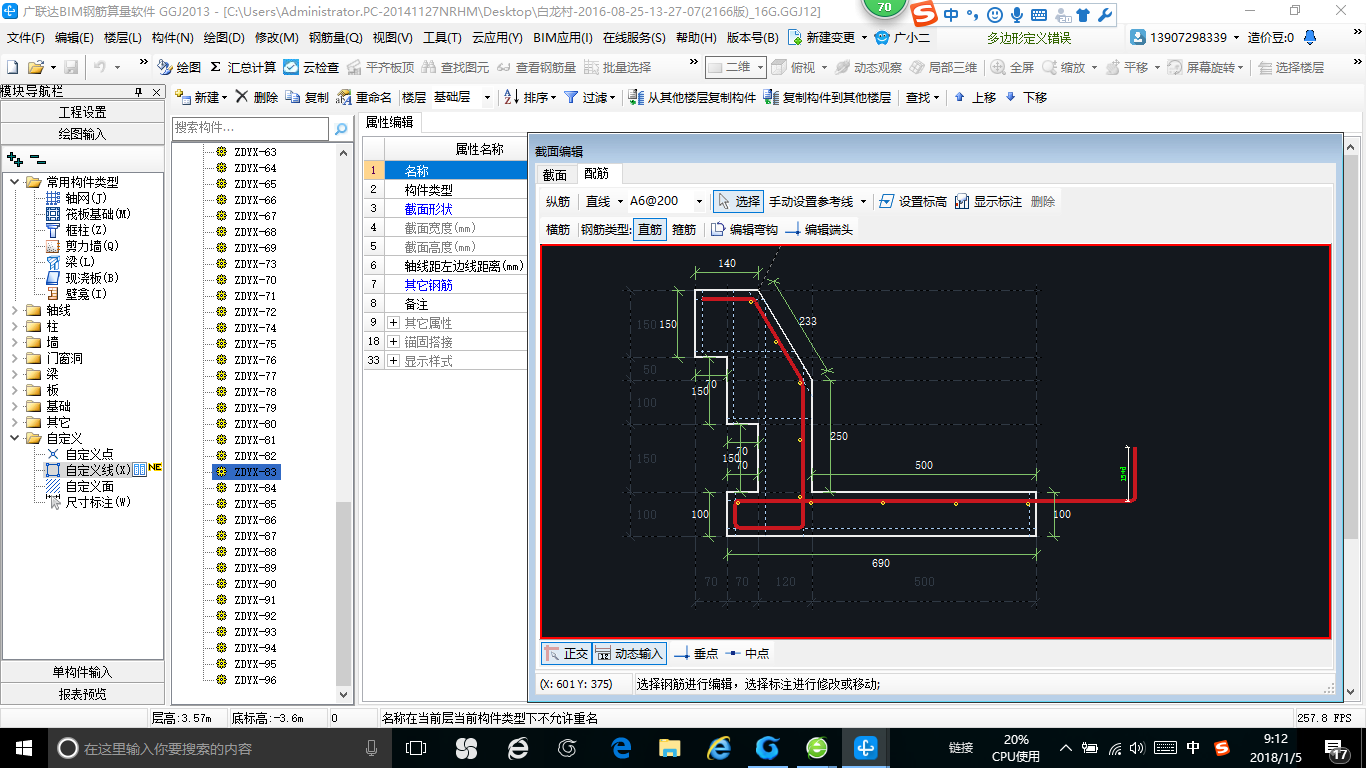Select ZDYX-84 in component list
The height and width of the screenshot is (768, 1366).
pos(255,488)
